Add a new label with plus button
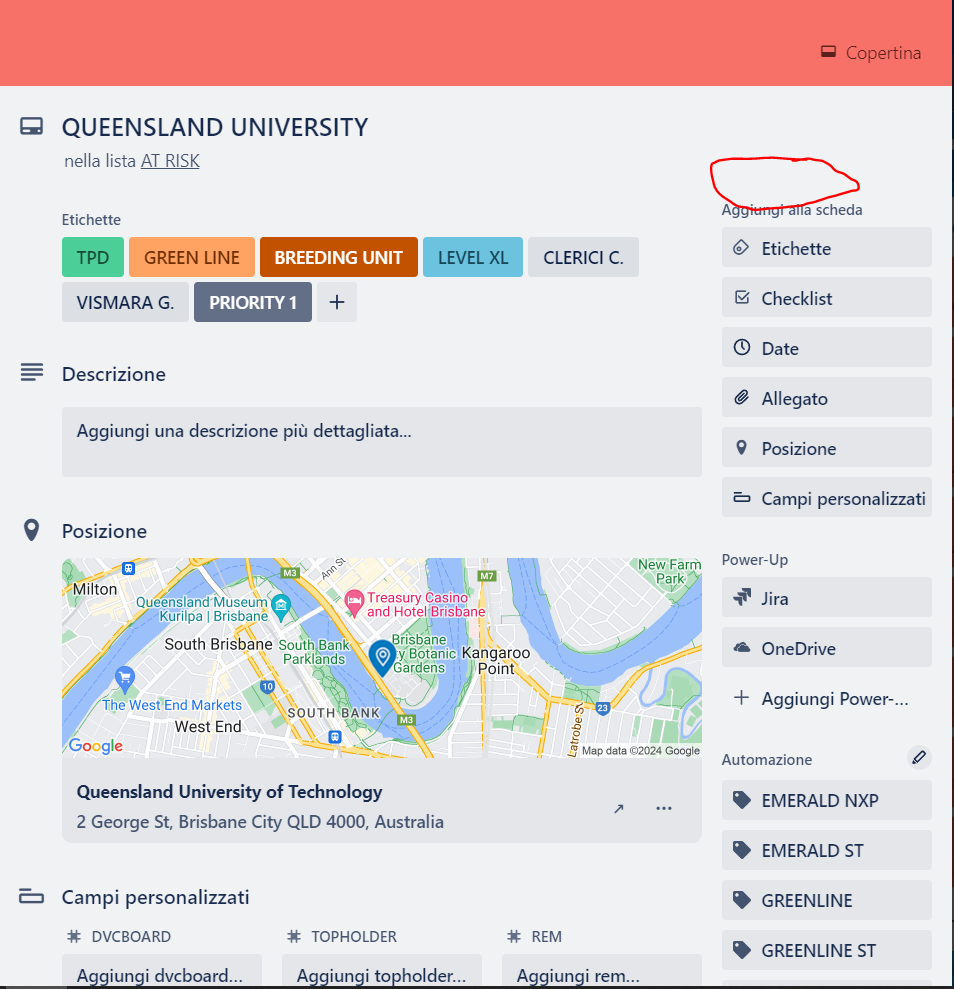This screenshot has width=954, height=989. click(337, 302)
